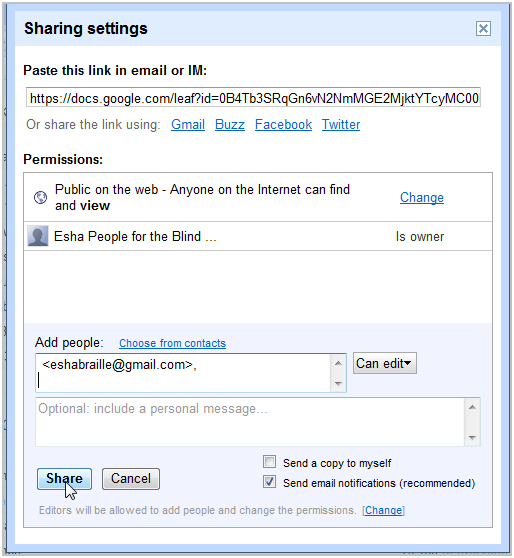Click the globe icon beside Public on the web

point(40,197)
